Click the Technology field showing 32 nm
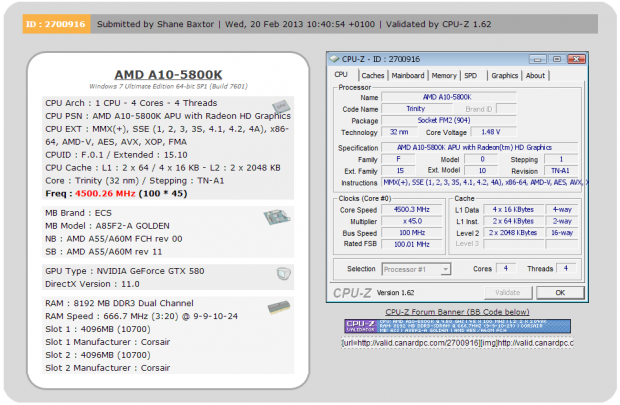This screenshot has width=620, height=405. coord(399,132)
